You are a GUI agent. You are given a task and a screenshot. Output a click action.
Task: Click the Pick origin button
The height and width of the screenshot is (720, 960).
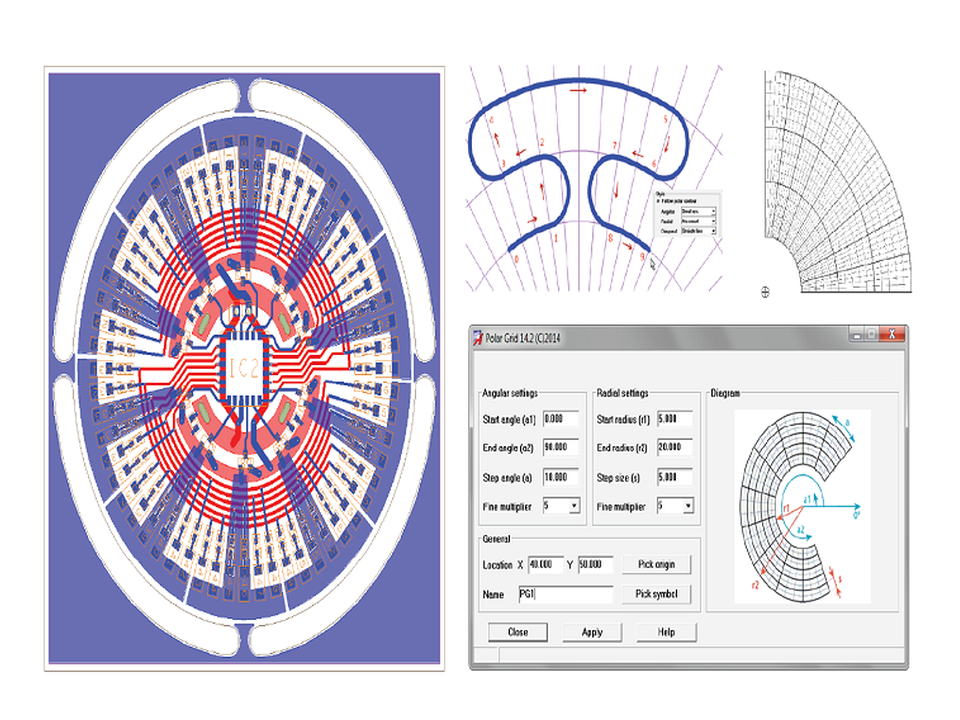[x=656, y=564]
